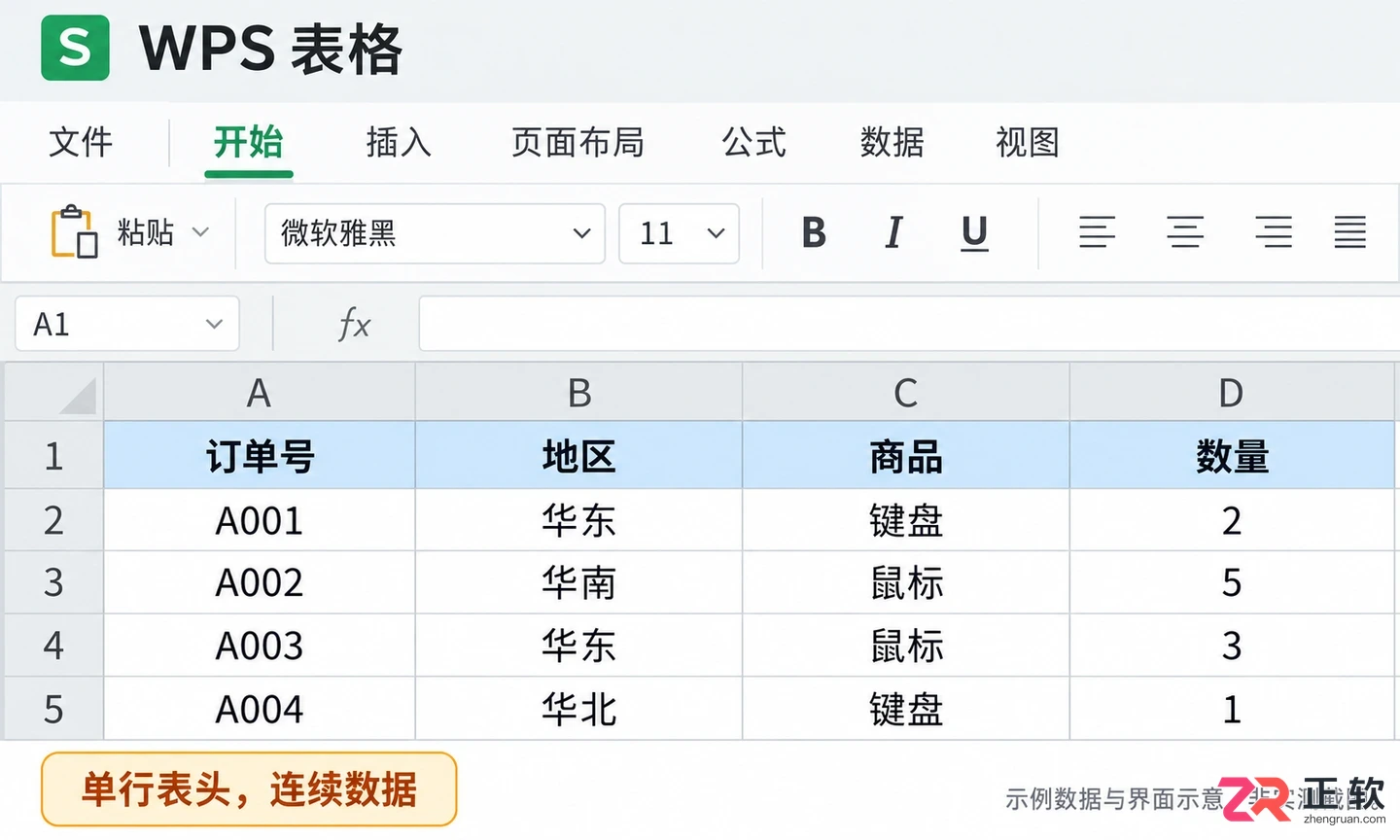Select column B header

tap(578, 393)
